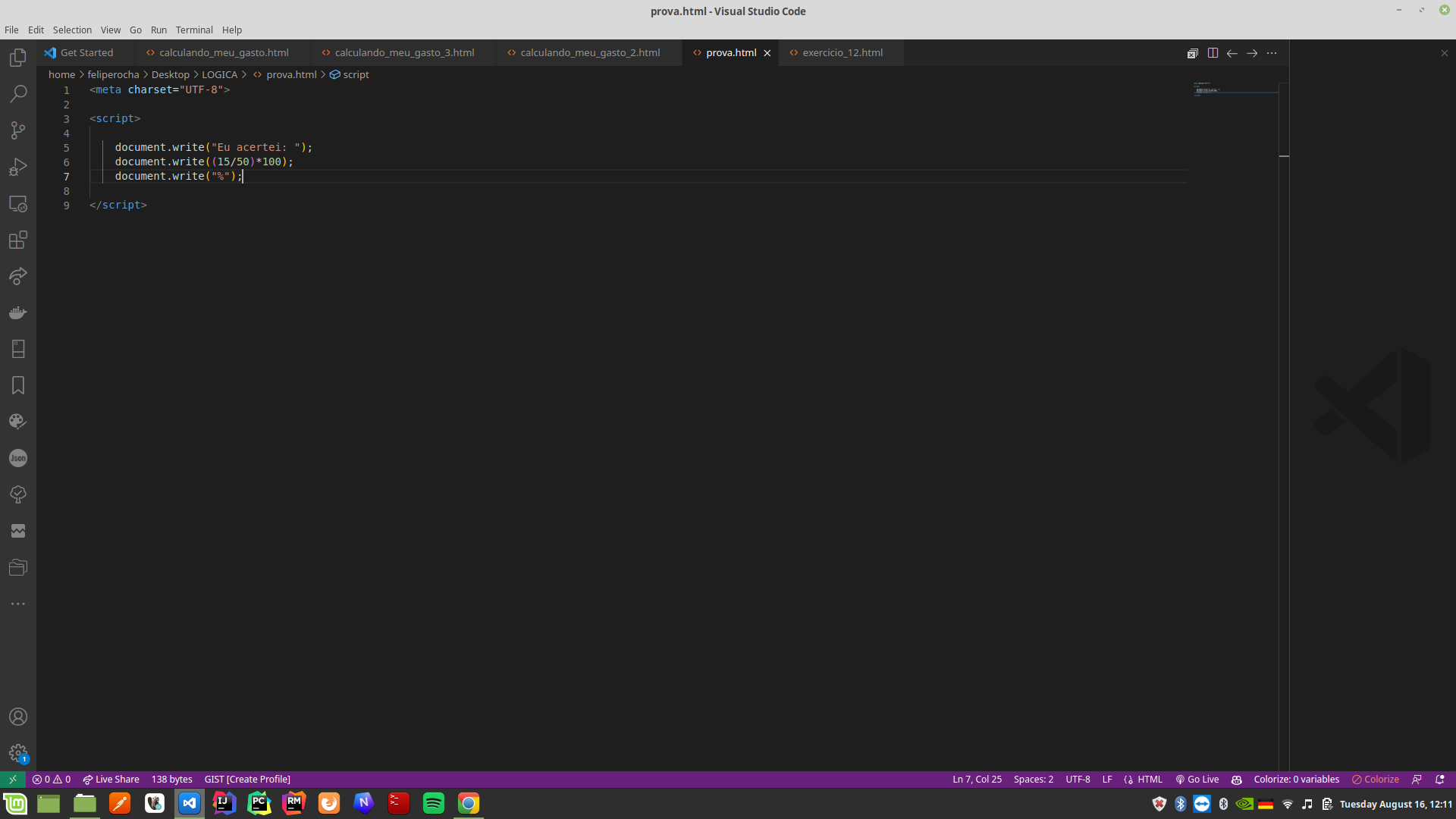Viewport: 1456px width, 819px height.
Task: Open the Linux Mint start menu
Action: (15, 803)
